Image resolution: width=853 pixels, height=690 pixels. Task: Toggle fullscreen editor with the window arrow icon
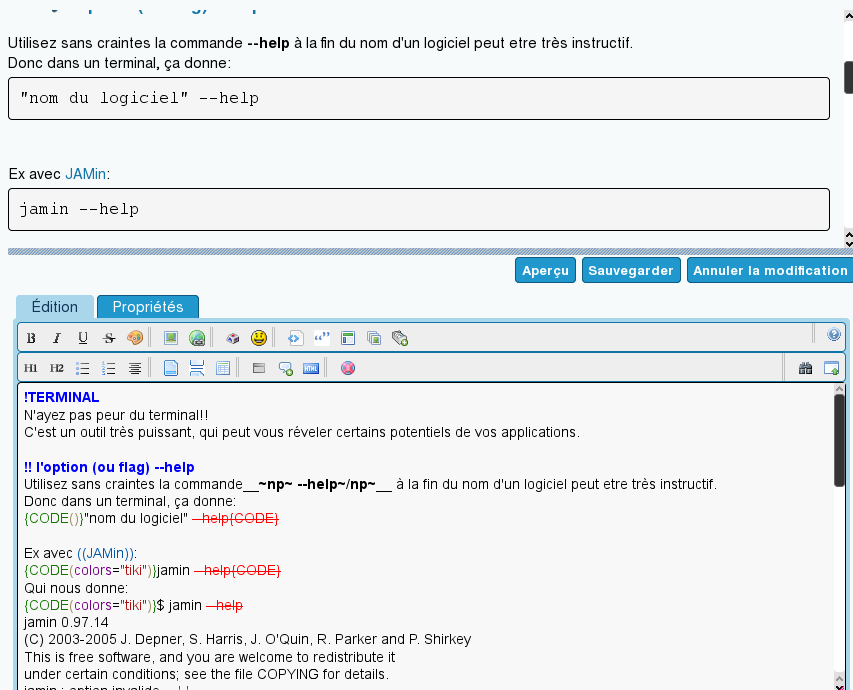(831, 368)
